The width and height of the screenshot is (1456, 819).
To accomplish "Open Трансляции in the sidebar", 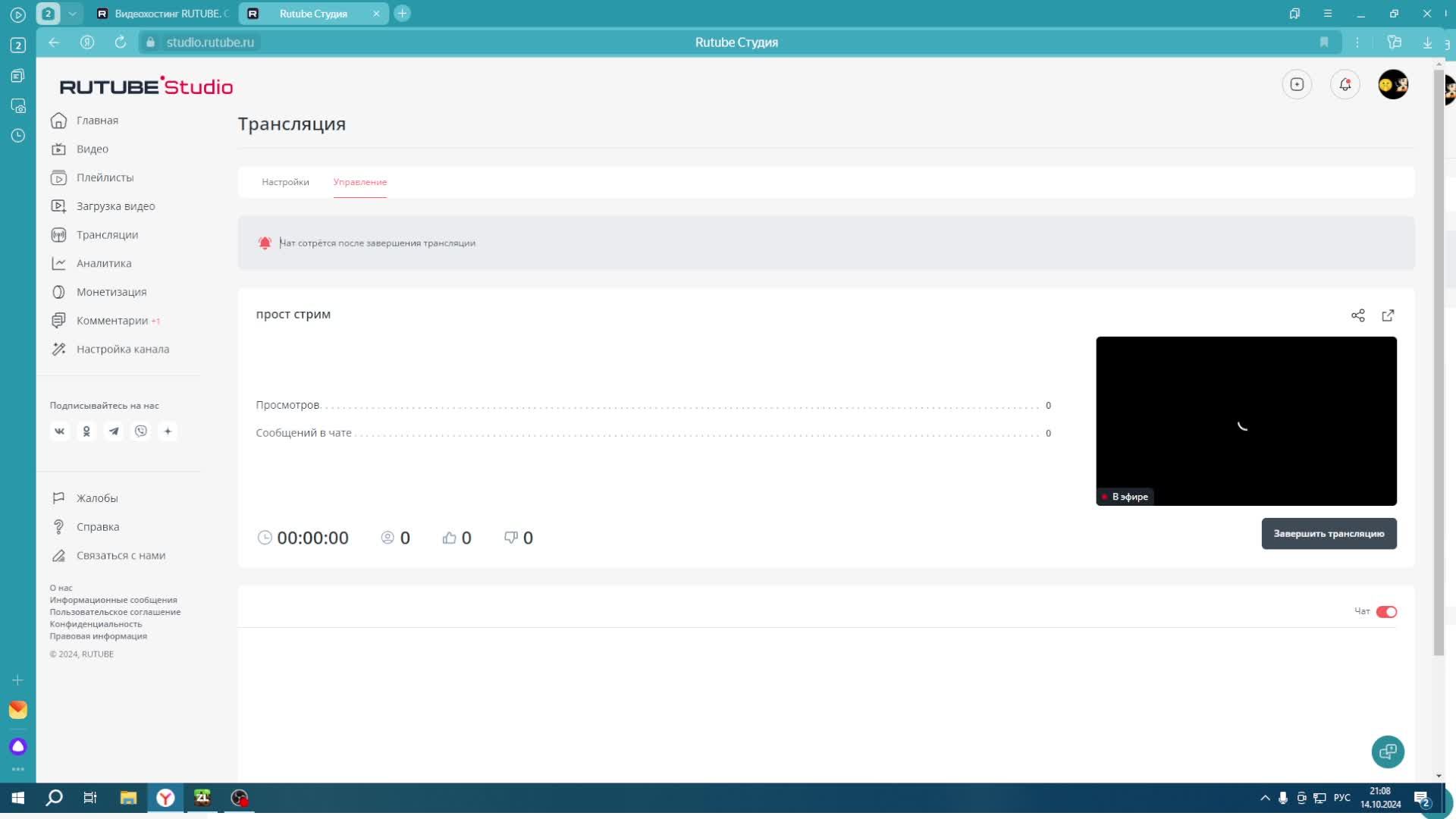I will coord(107,235).
